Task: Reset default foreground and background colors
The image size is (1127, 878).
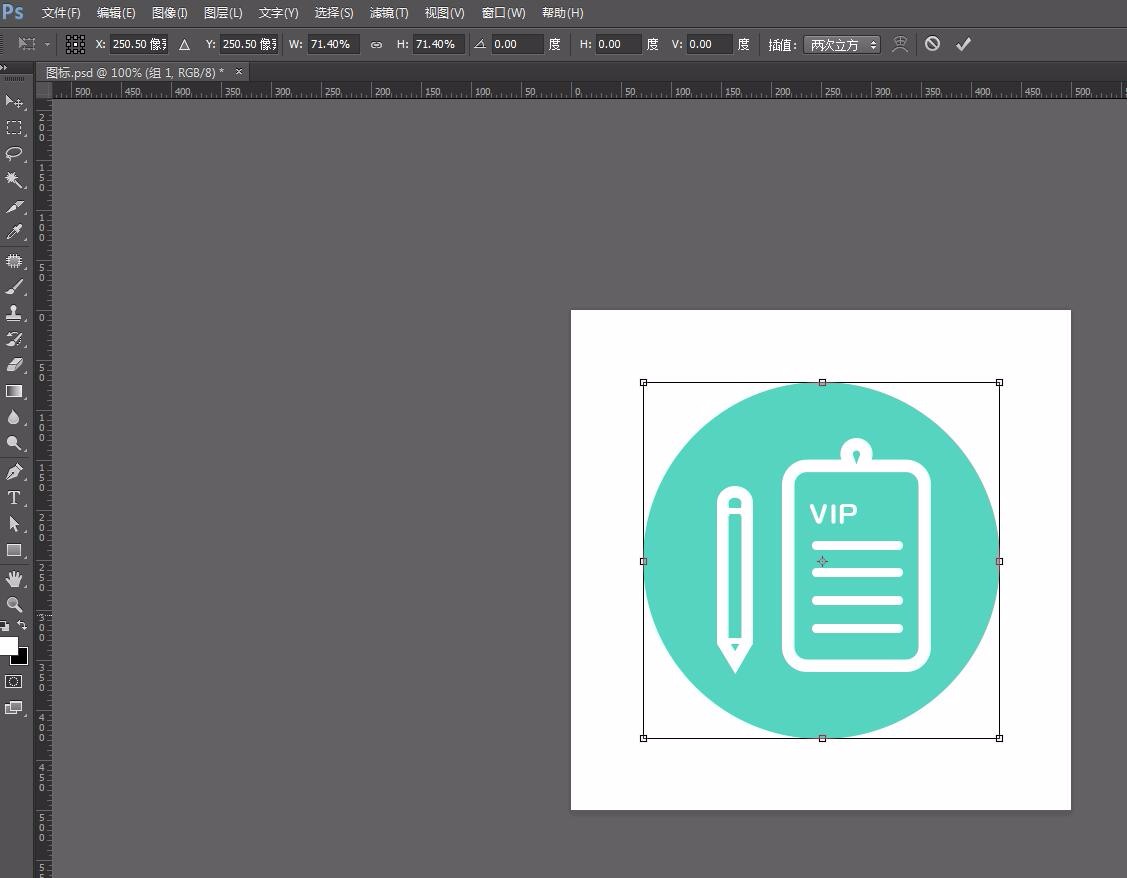Action: click(x=5, y=626)
